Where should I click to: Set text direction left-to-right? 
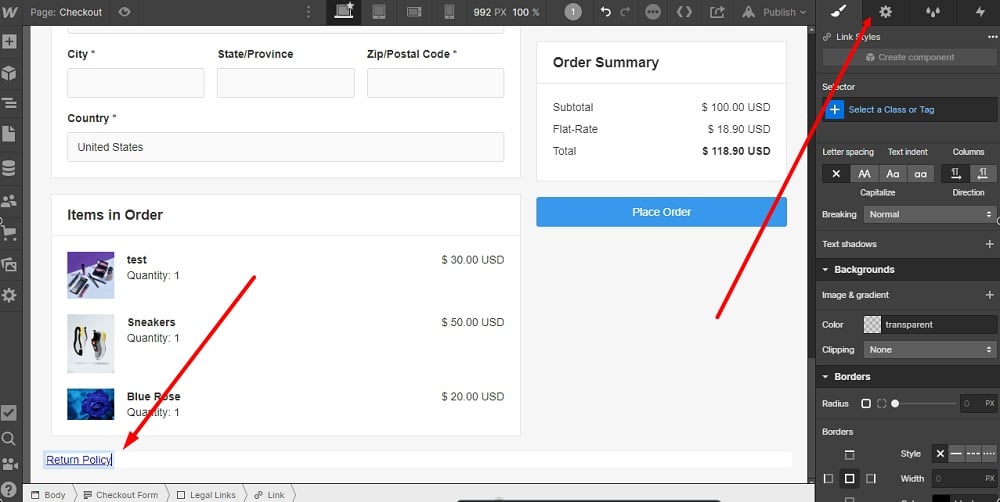(x=955, y=173)
